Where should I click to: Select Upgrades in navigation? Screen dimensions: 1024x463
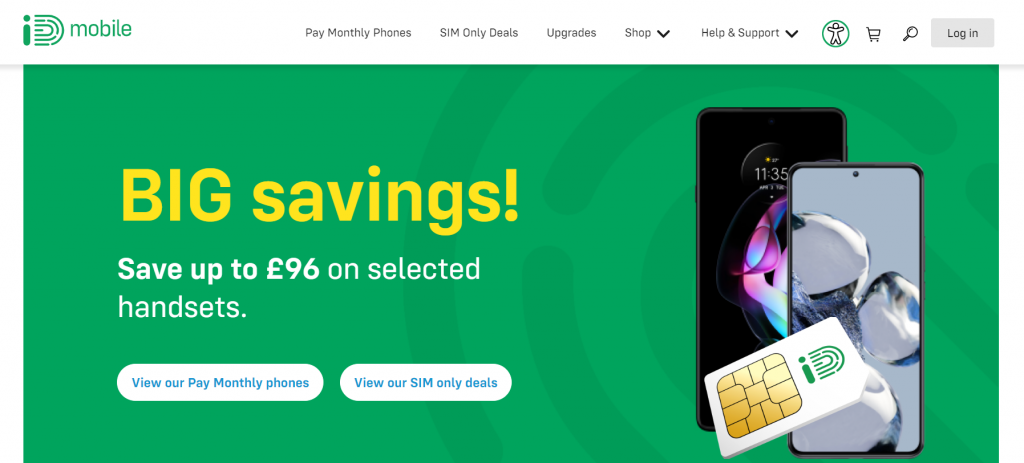tap(571, 33)
